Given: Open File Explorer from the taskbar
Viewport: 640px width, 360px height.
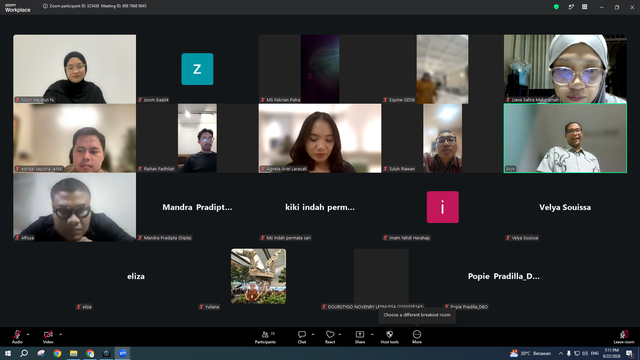Looking at the screenshot, I should coord(73,353).
